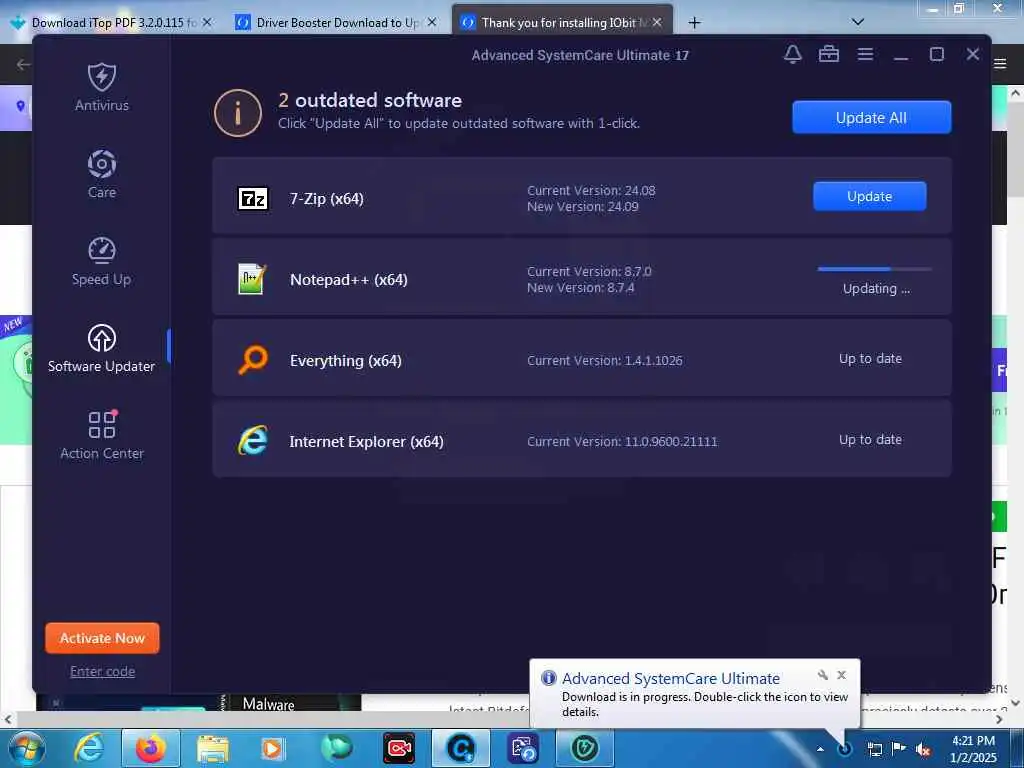This screenshot has width=1024, height=768.
Task: Close the Driver Booster Download tab
Action: pyautogui.click(x=432, y=22)
